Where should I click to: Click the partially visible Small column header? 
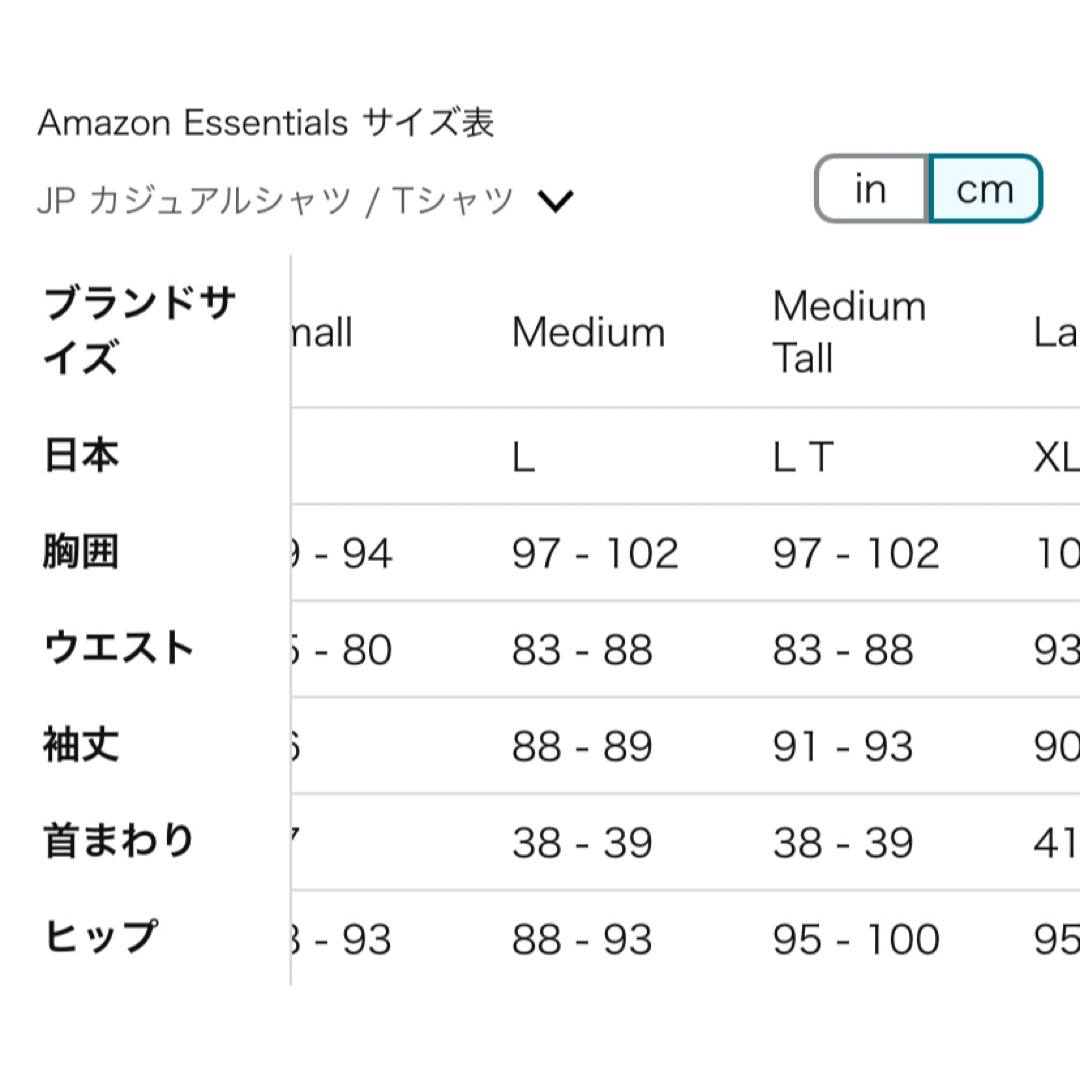(322, 332)
